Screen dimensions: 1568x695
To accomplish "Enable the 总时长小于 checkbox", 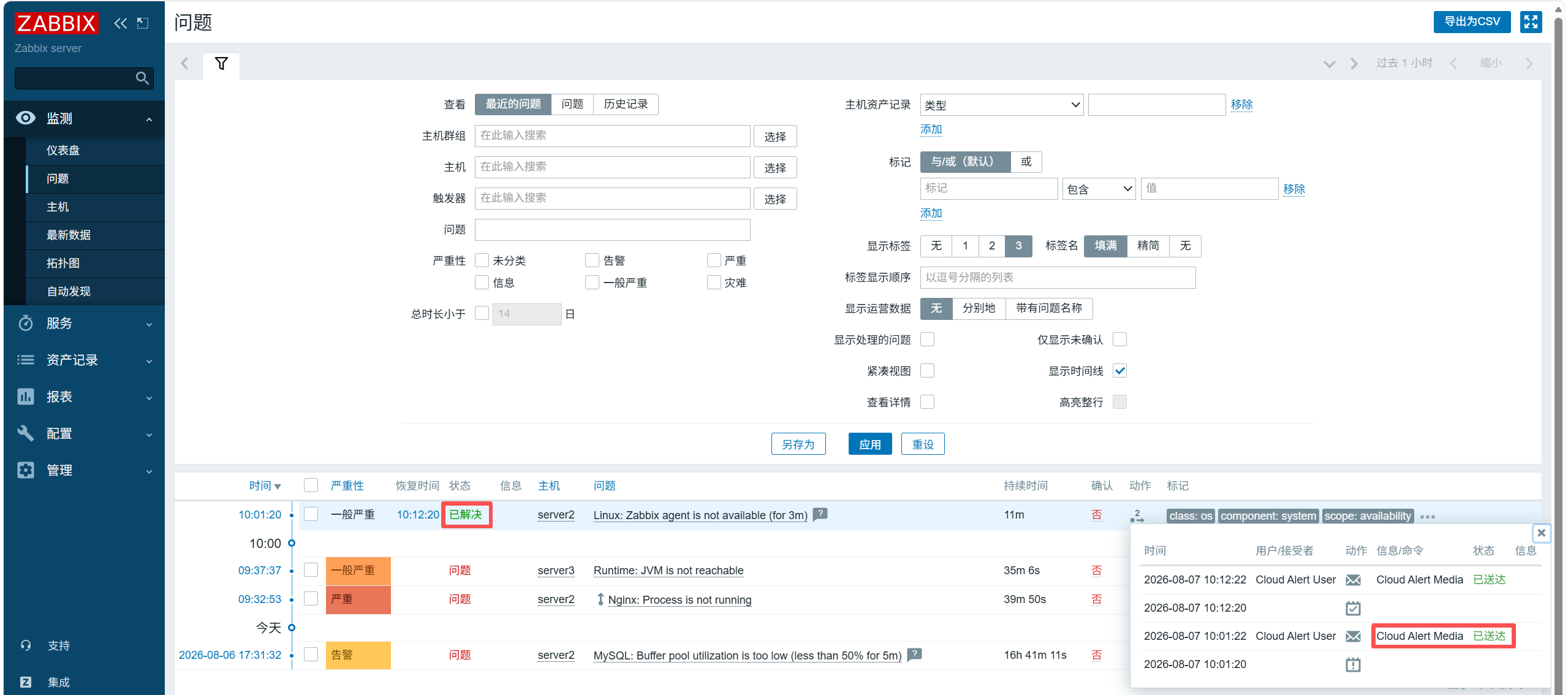I will click(482, 313).
